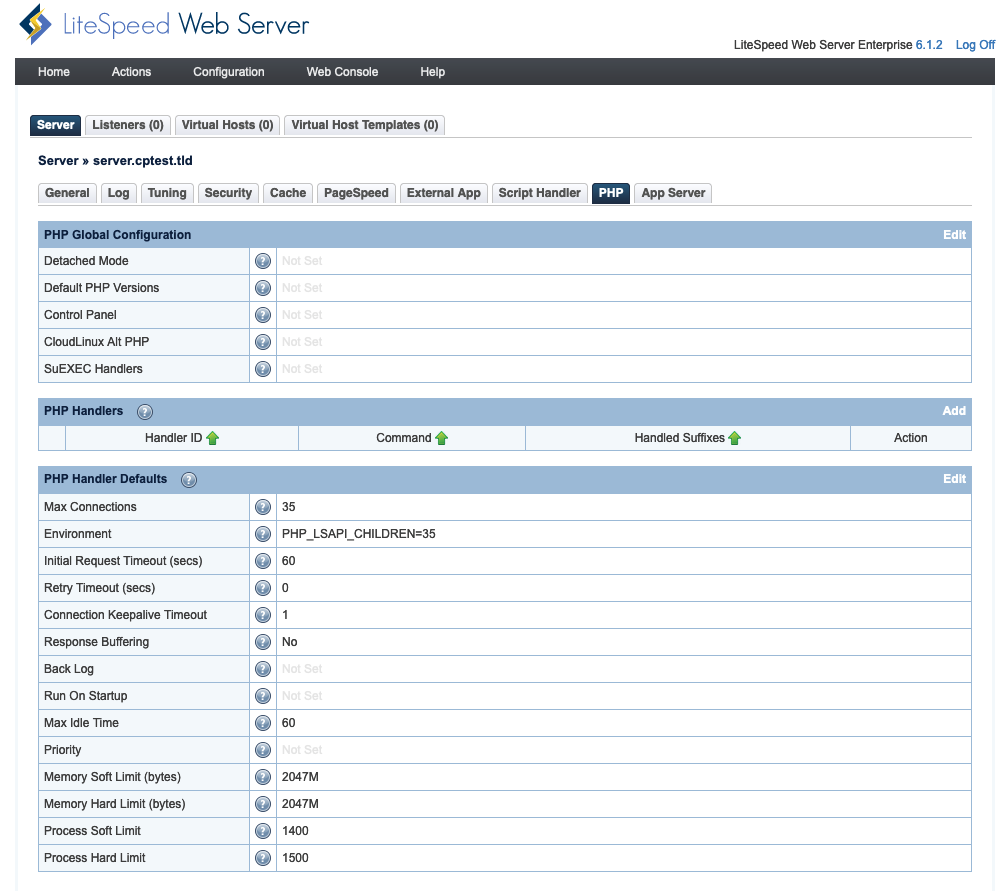
Task: Open the PageSpeed sub-tab
Action: [x=356, y=193]
